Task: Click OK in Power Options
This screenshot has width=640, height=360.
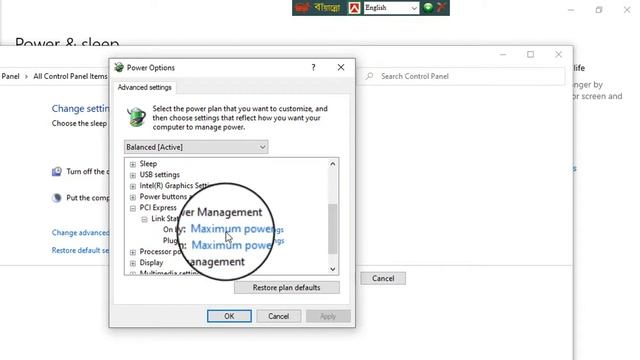Action: [x=229, y=316]
